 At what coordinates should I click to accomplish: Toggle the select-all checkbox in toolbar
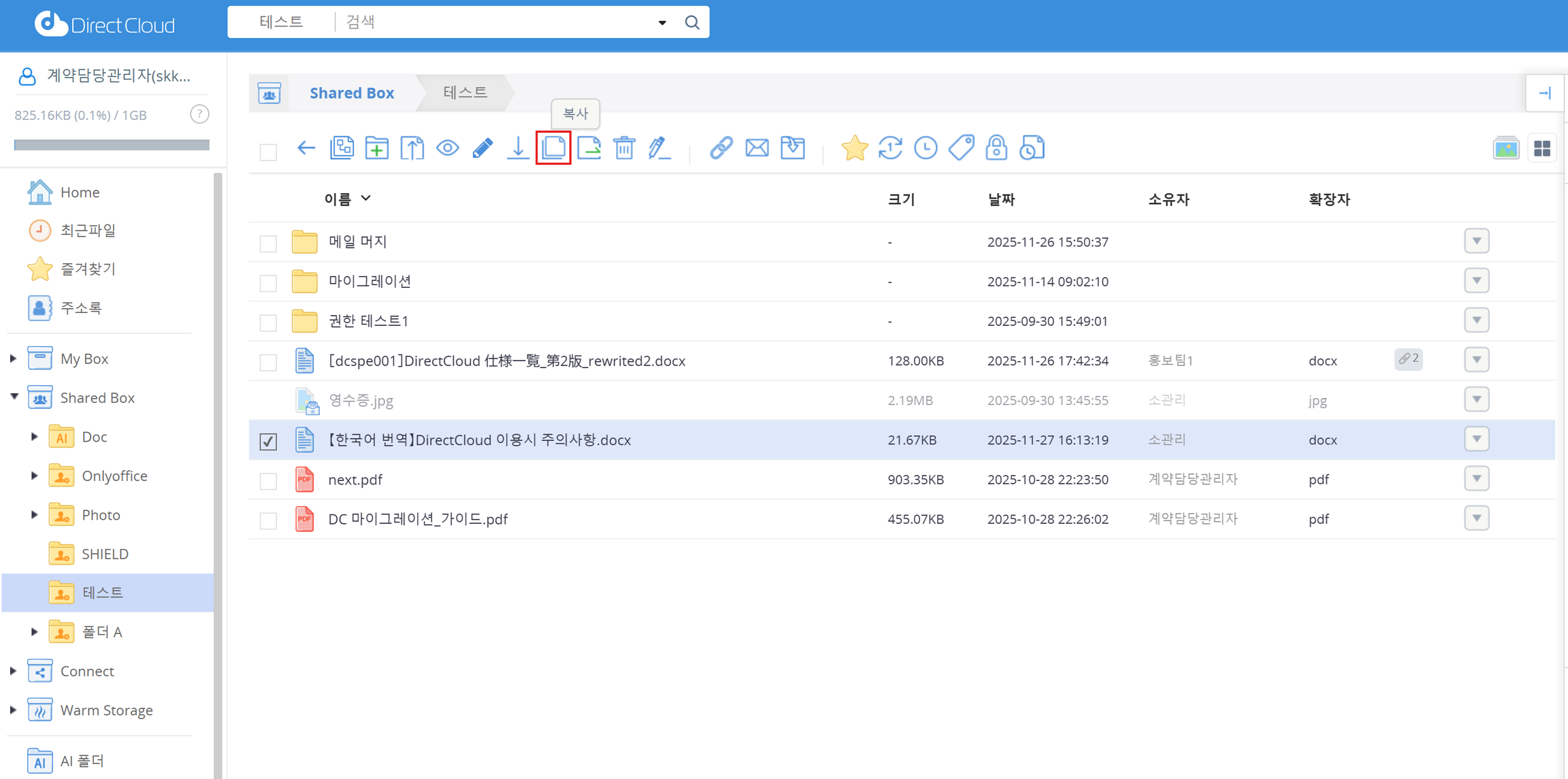(x=268, y=151)
